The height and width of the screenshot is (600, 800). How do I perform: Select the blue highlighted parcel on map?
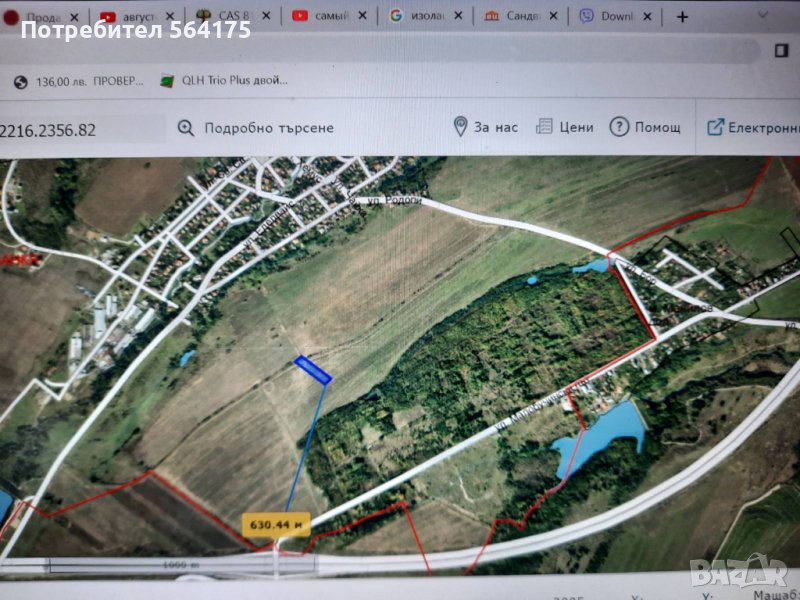[x=313, y=370]
